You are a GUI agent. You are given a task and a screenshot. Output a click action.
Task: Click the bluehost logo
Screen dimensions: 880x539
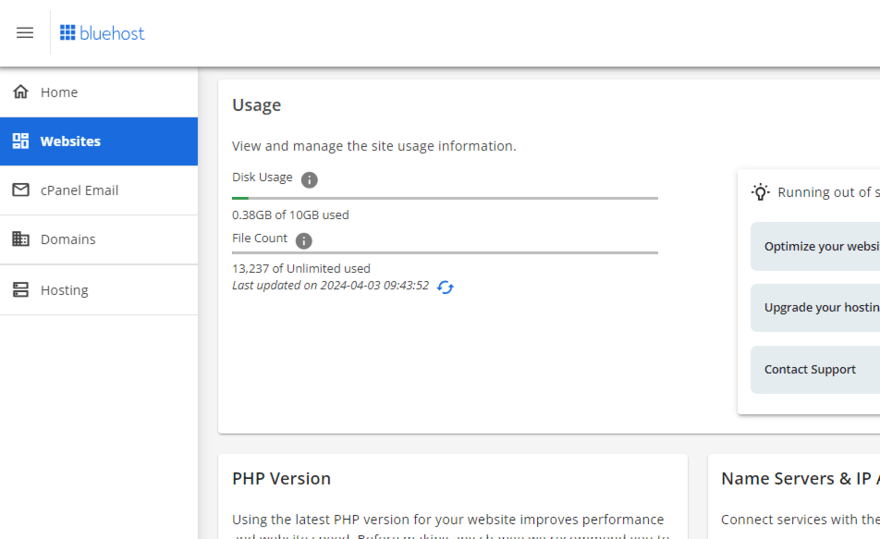click(102, 33)
